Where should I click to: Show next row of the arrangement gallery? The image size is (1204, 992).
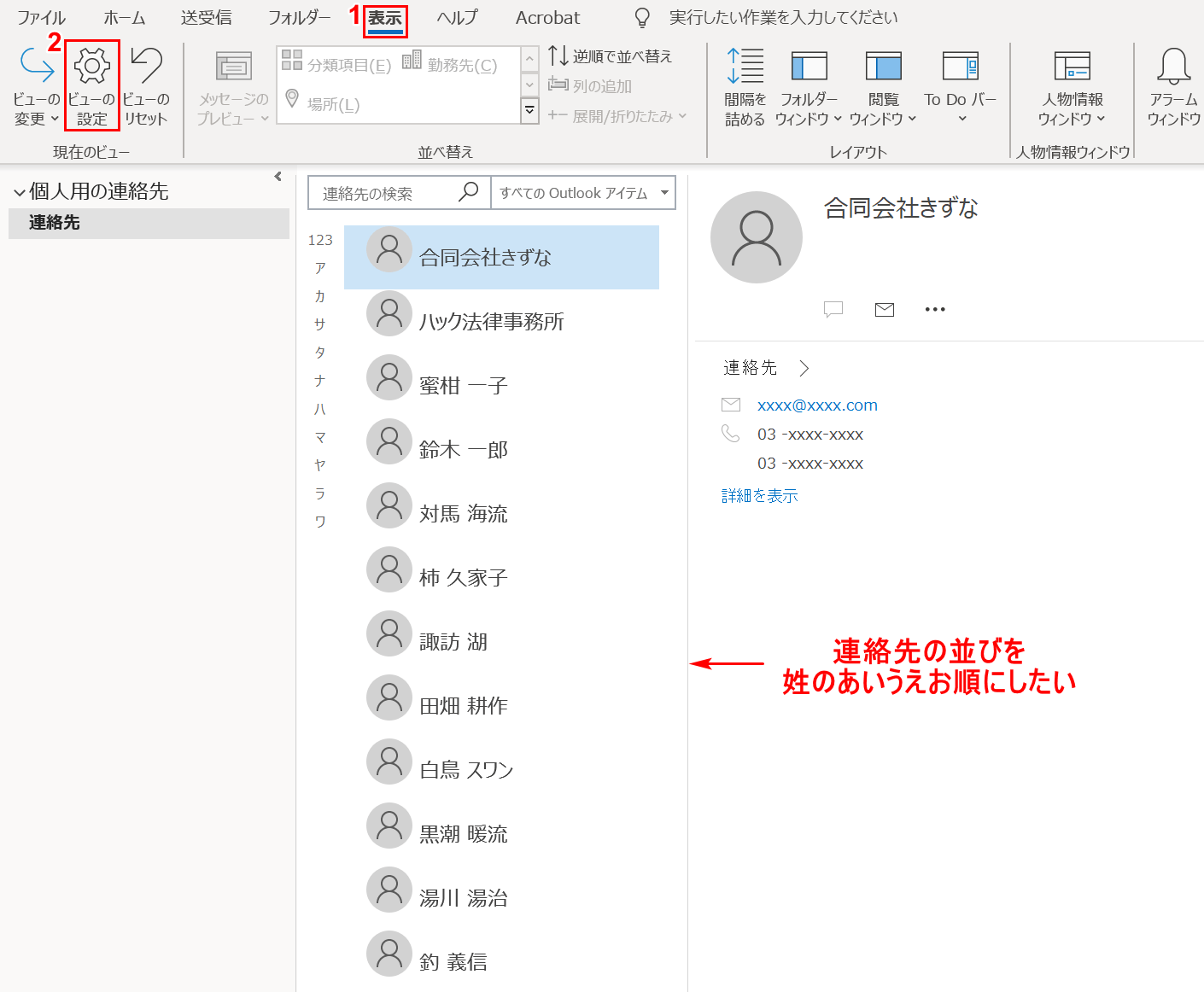(529, 85)
